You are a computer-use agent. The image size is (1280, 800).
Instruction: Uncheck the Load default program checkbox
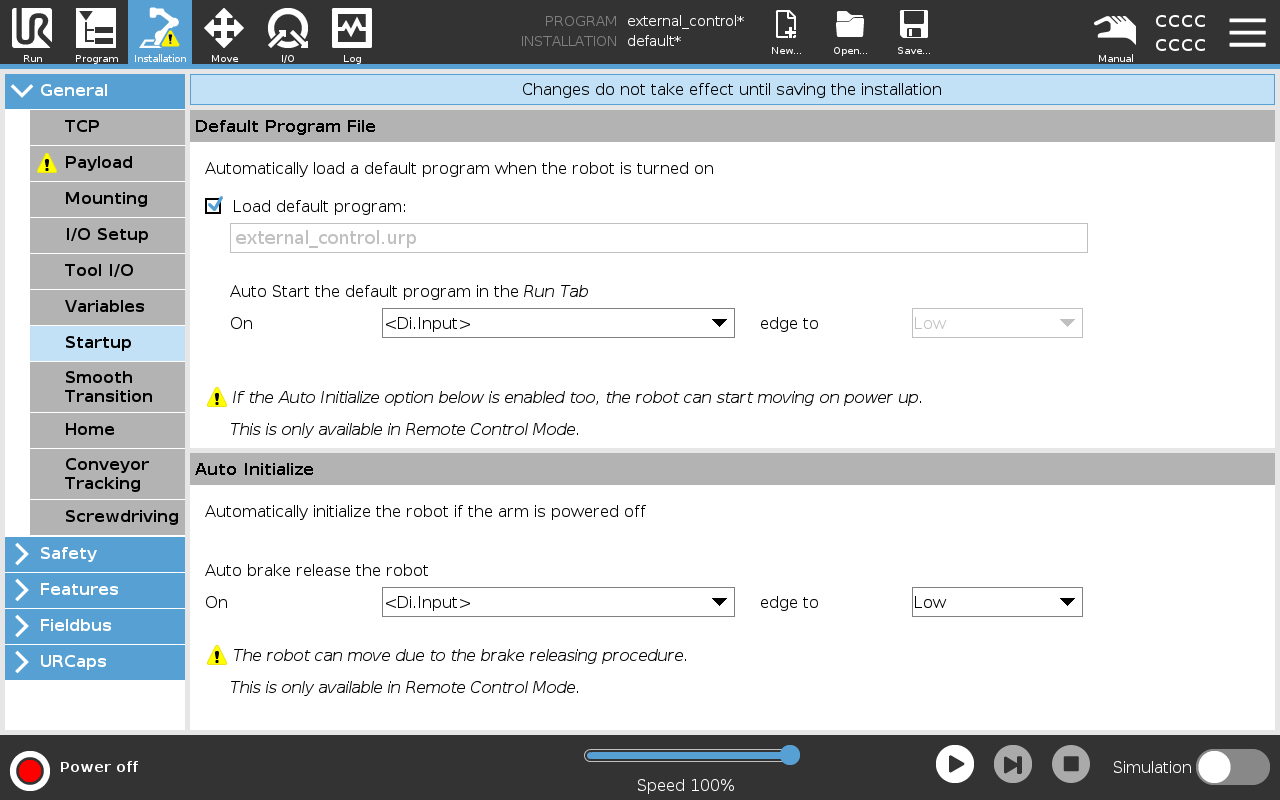pyautogui.click(x=213, y=206)
